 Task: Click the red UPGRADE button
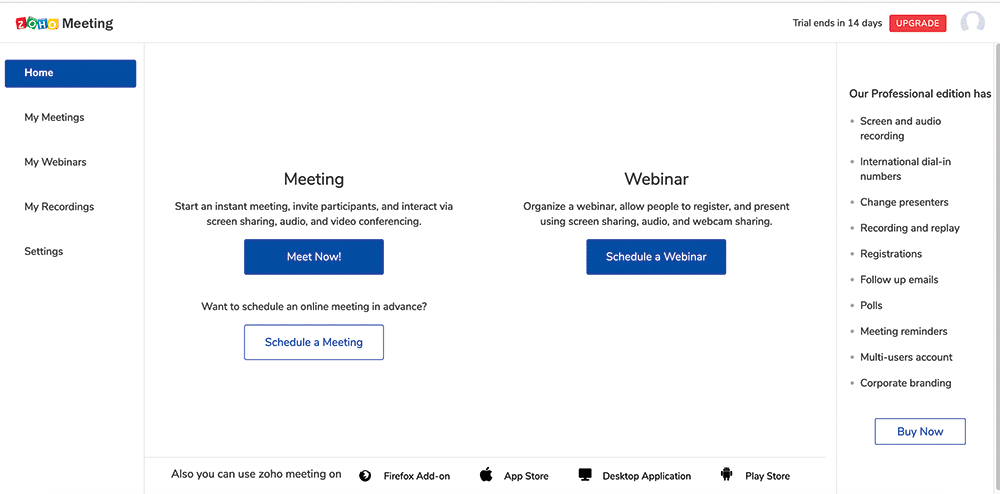918,23
